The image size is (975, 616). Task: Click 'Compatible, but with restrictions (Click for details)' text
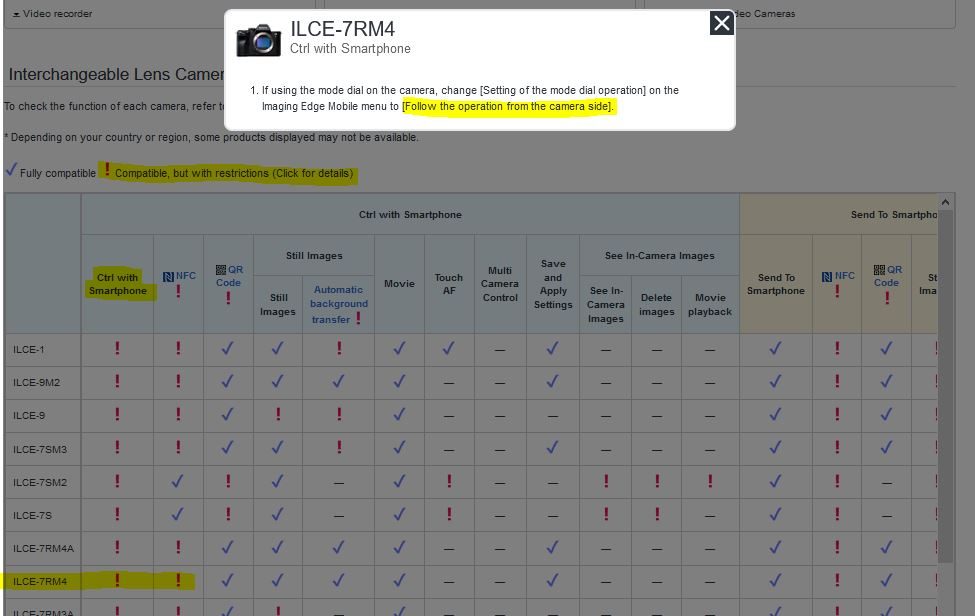click(x=234, y=173)
